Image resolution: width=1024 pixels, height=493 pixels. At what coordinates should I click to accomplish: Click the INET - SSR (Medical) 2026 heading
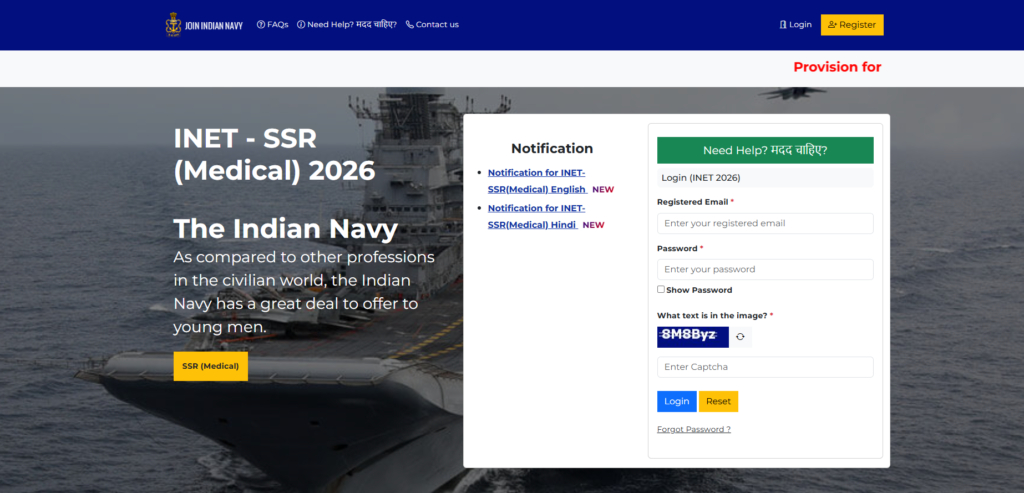coord(274,154)
